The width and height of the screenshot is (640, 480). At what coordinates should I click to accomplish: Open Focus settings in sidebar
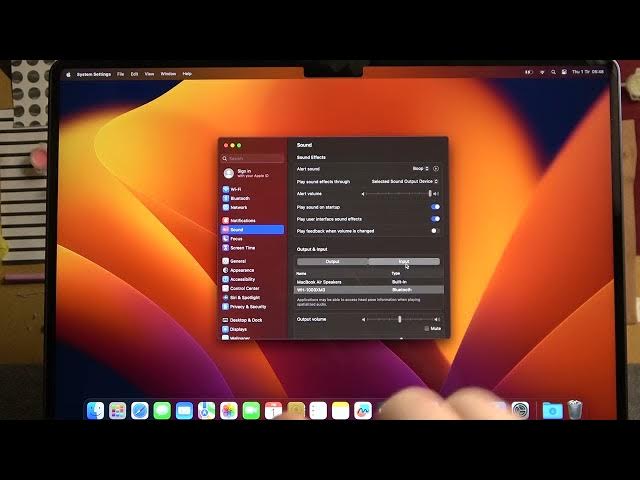(x=233, y=239)
